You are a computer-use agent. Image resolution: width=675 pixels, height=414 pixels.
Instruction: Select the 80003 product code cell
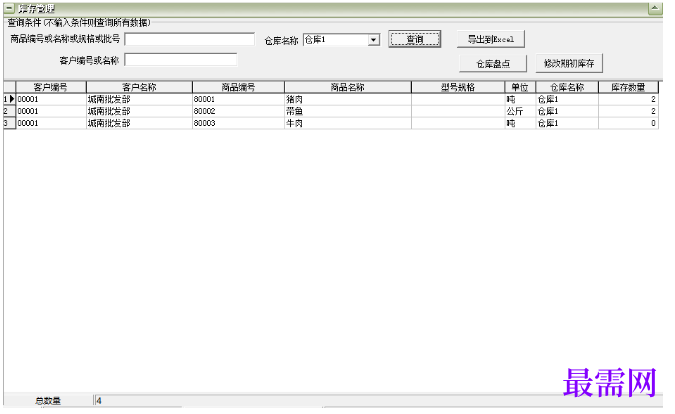click(x=238, y=123)
